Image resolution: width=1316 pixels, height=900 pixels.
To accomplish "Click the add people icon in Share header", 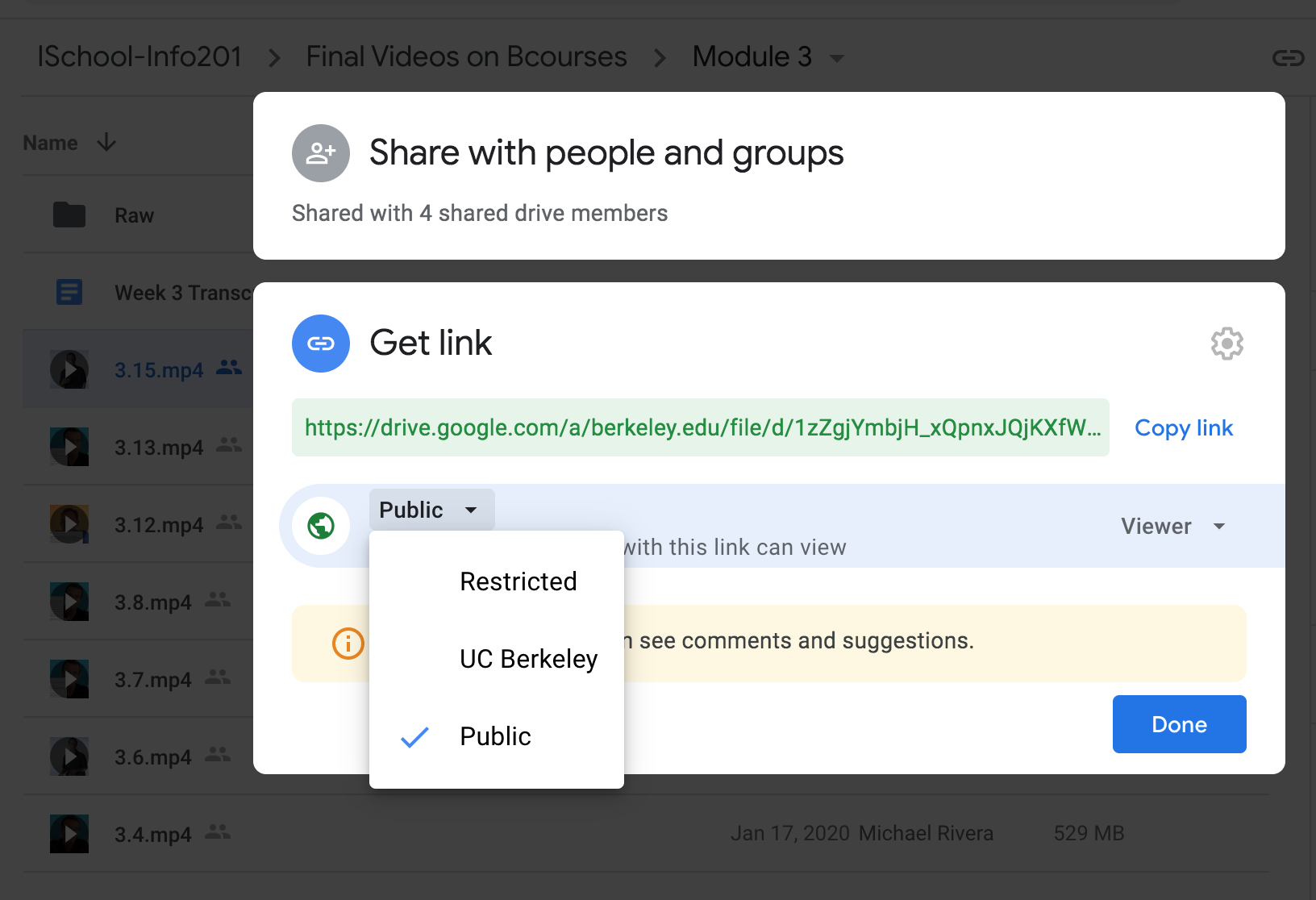I will tap(321, 153).
